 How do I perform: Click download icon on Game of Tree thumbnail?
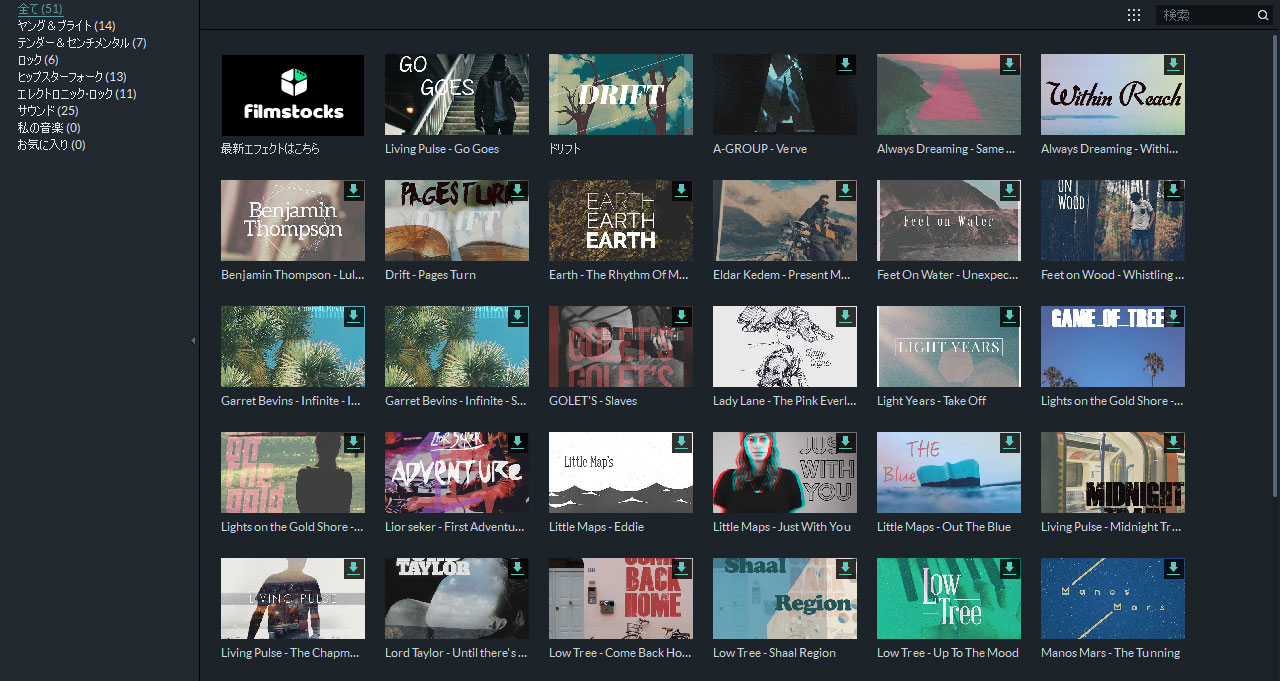click(x=1174, y=316)
